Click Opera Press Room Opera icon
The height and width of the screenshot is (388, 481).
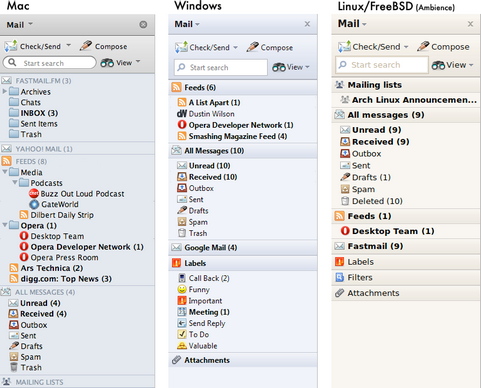(24, 257)
